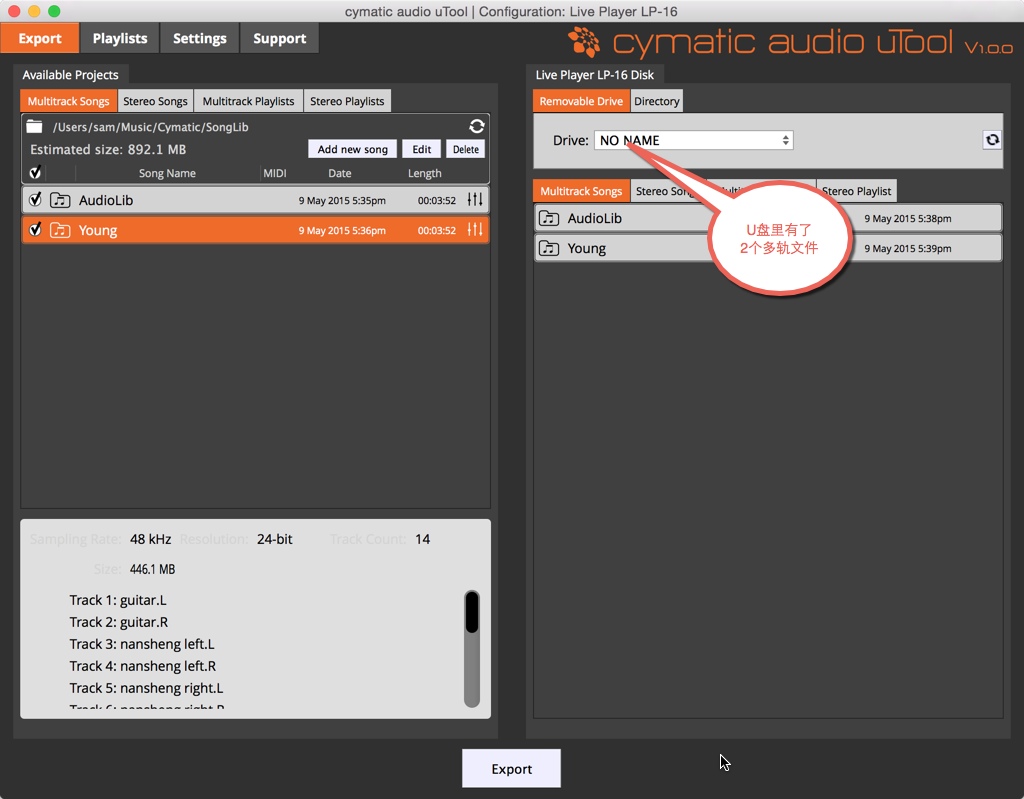Select Multitrack Playlists tab under Available Projects
The width and height of the screenshot is (1024, 799).
(248, 101)
